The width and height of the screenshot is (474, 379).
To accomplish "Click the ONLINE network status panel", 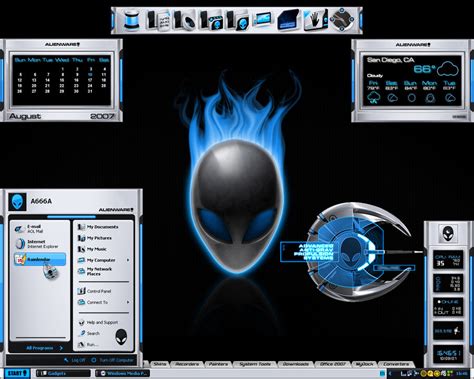I will pos(448,307).
